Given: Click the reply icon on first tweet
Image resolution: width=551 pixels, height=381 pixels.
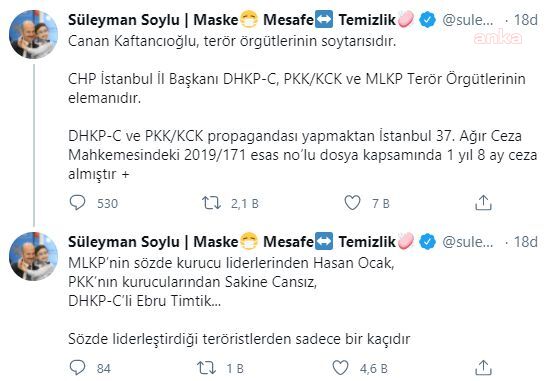Looking at the screenshot, I should pos(77,203).
